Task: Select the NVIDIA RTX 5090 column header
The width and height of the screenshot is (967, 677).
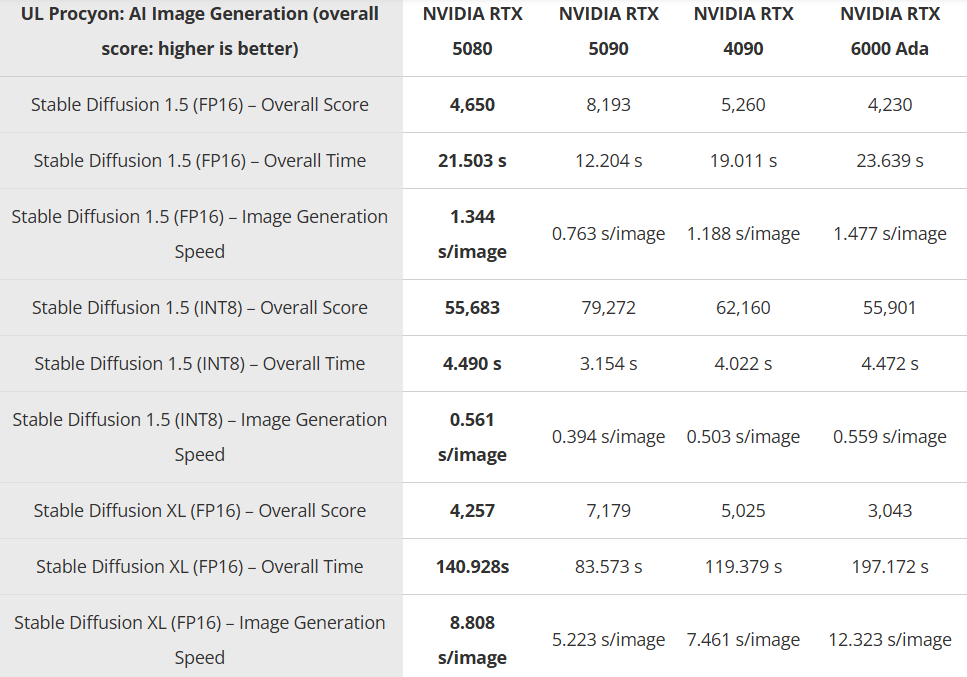Action: click(x=608, y=31)
